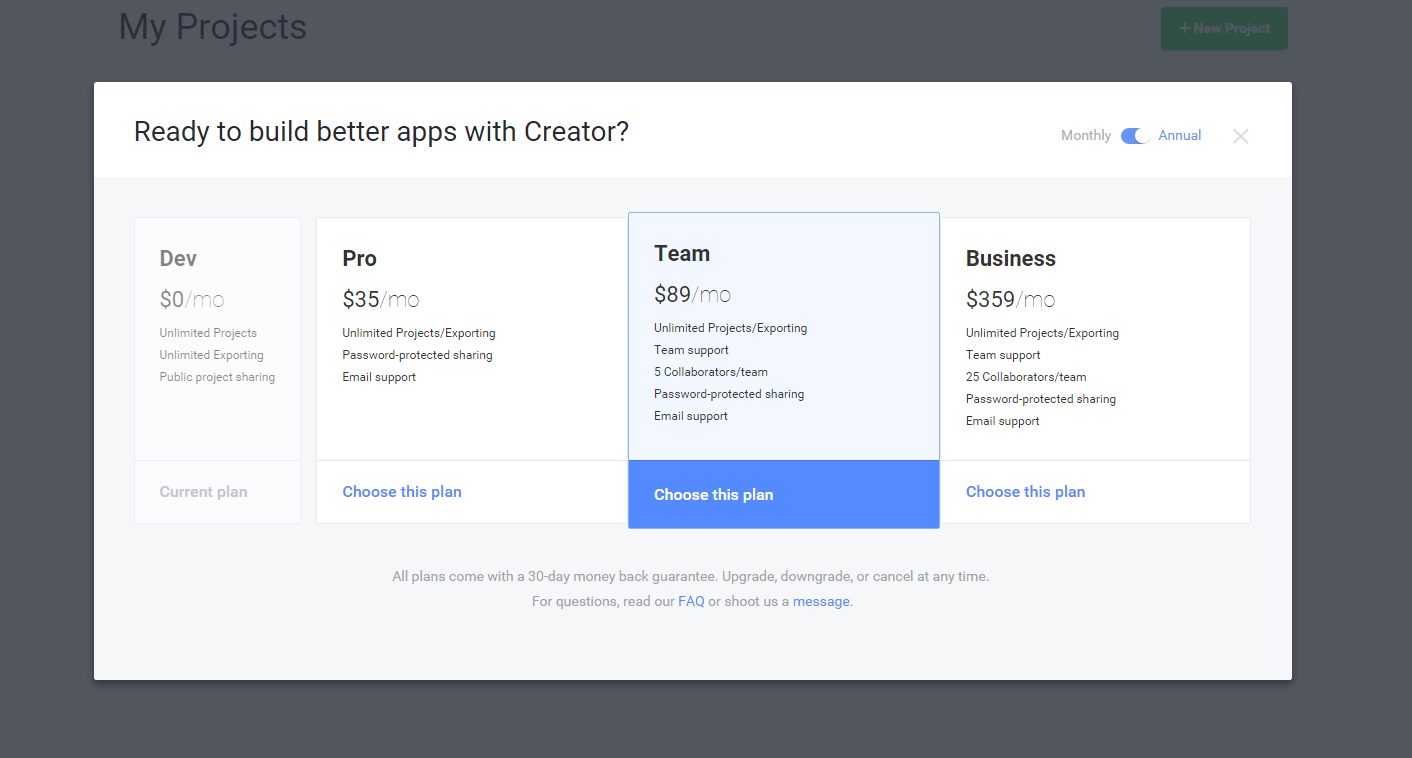This screenshot has width=1412, height=758.
Task: Click the Current plan label under Dev
Action: (203, 492)
